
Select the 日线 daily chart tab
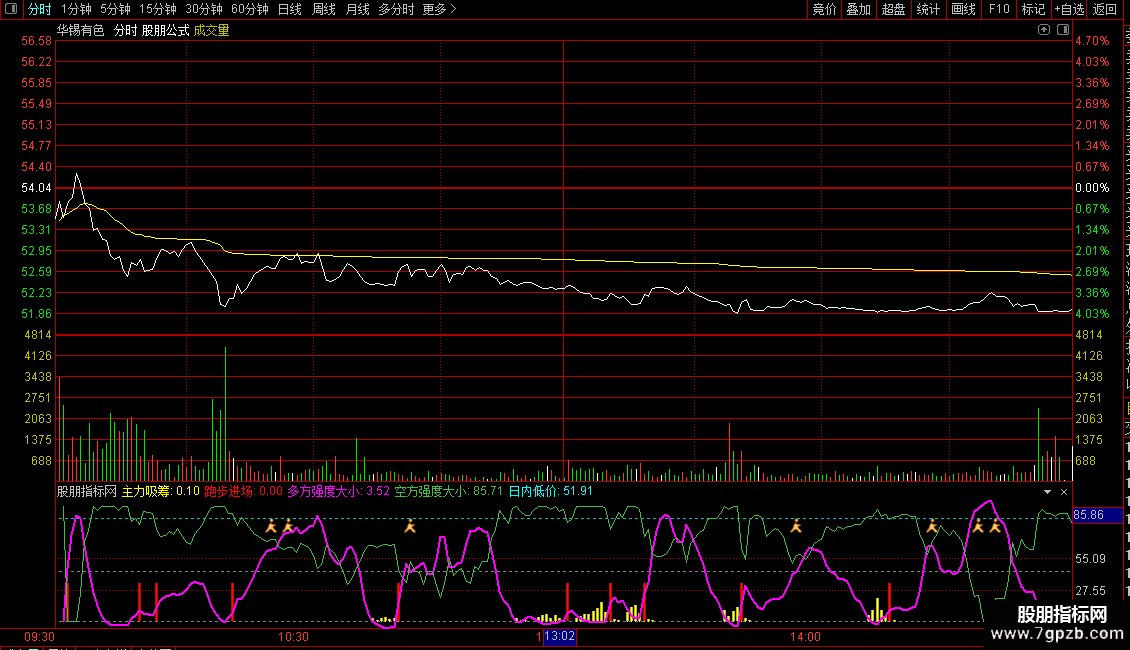pos(289,10)
